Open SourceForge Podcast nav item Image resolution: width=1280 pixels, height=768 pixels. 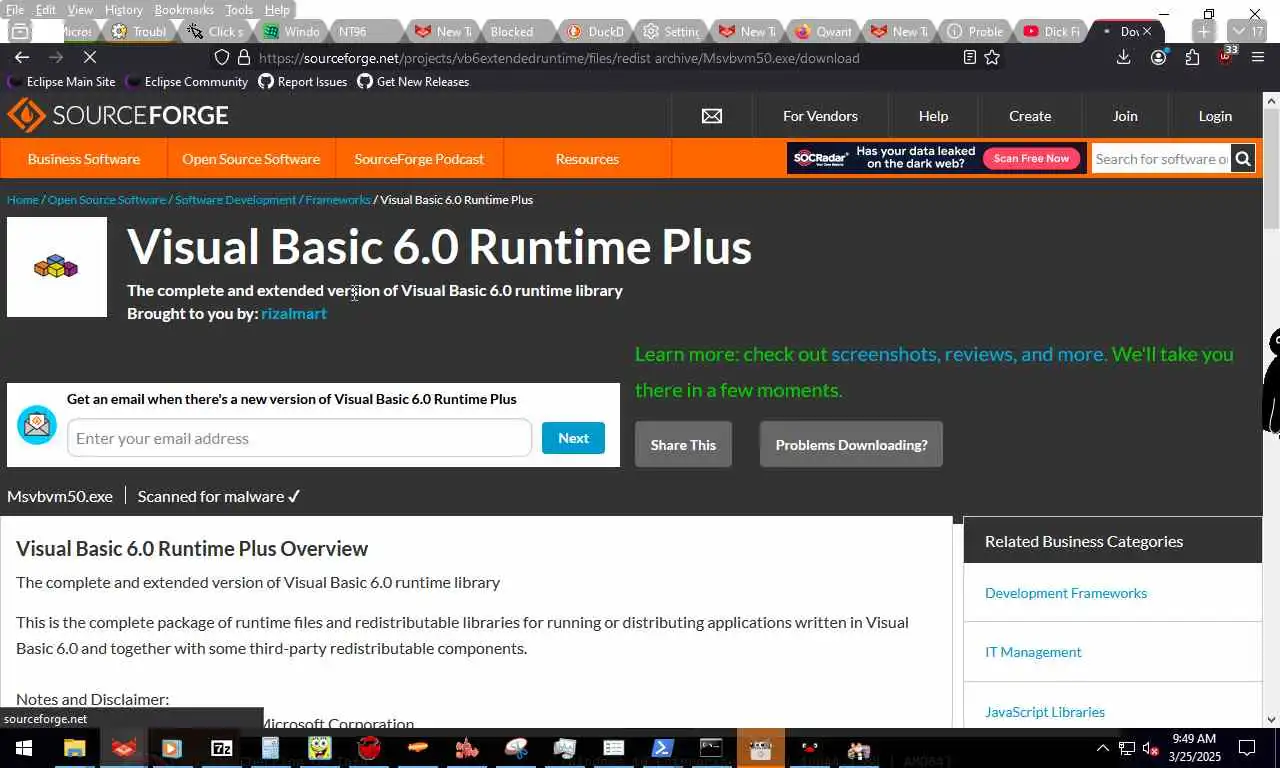pyautogui.click(x=419, y=159)
